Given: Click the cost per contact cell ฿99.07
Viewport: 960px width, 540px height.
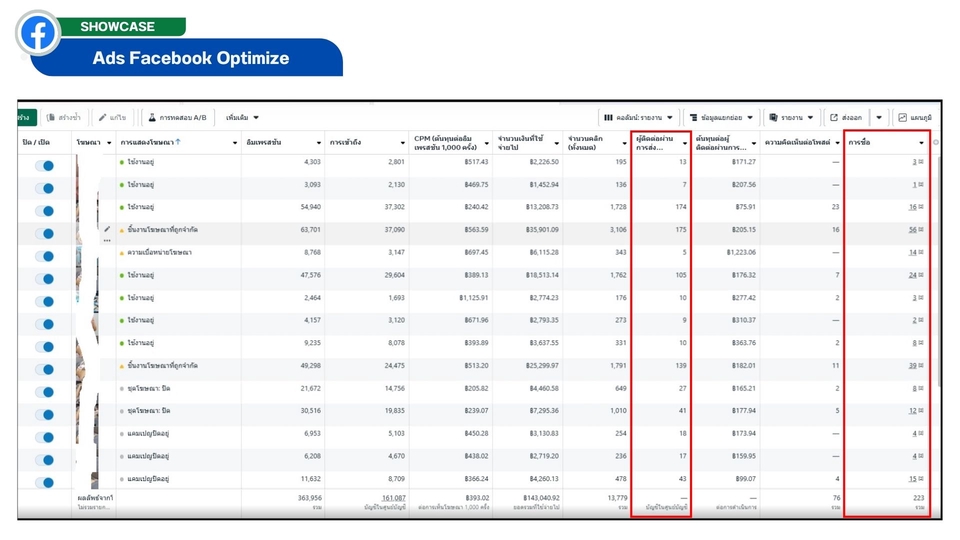Looking at the screenshot, I should point(744,479).
